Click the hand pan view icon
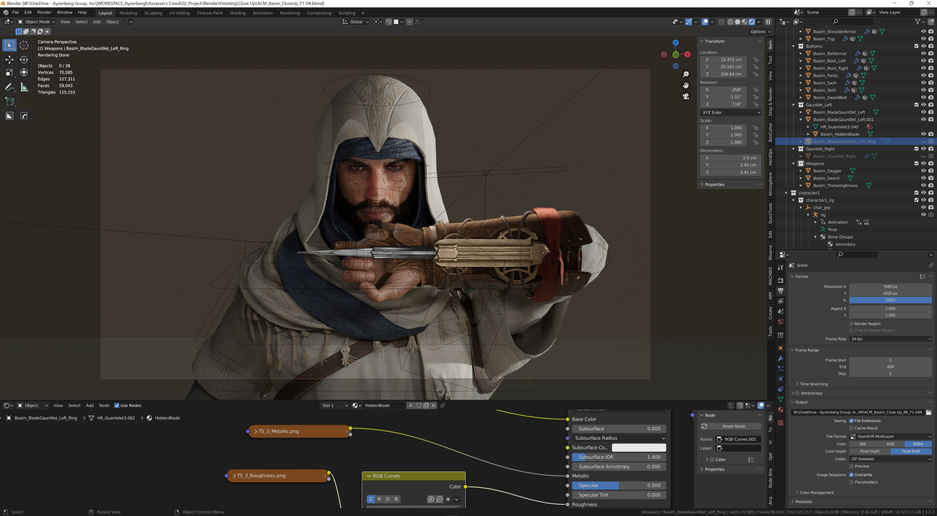The height and width of the screenshot is (516, 937). coord(686,85)
